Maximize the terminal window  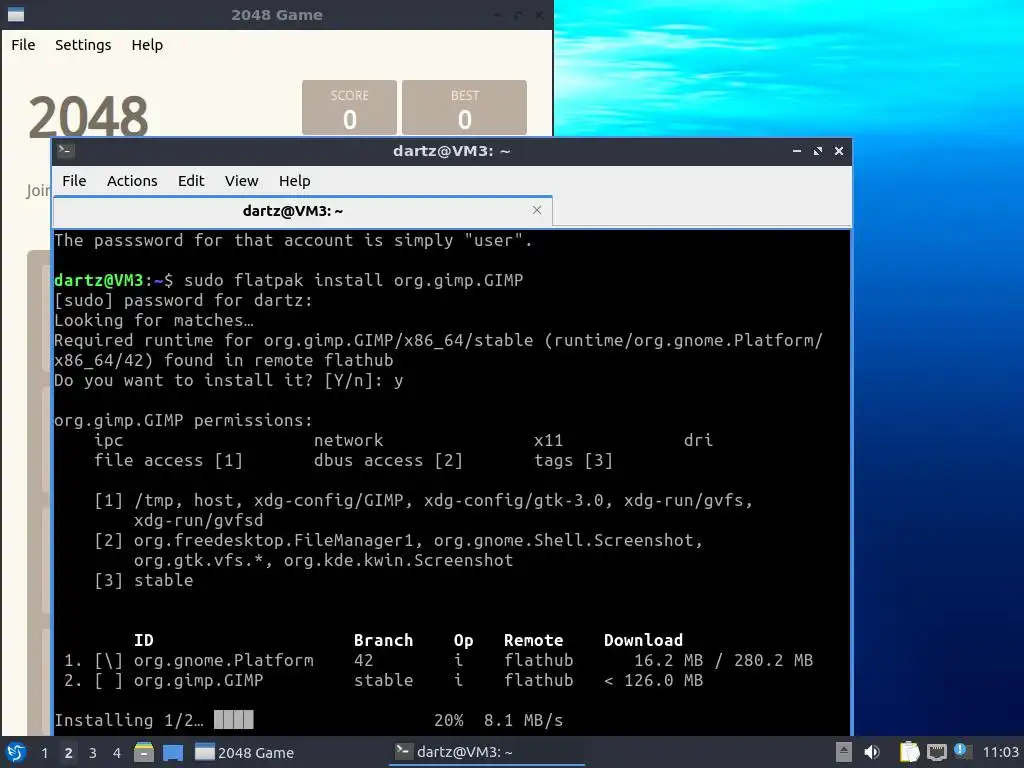818,151
